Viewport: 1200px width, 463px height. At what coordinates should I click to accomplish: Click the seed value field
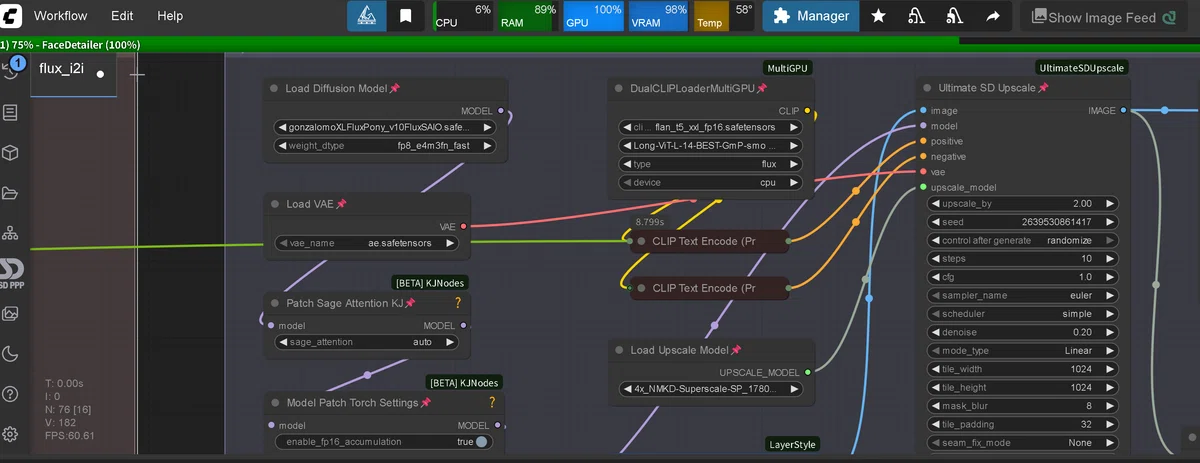click(1022, 222)
